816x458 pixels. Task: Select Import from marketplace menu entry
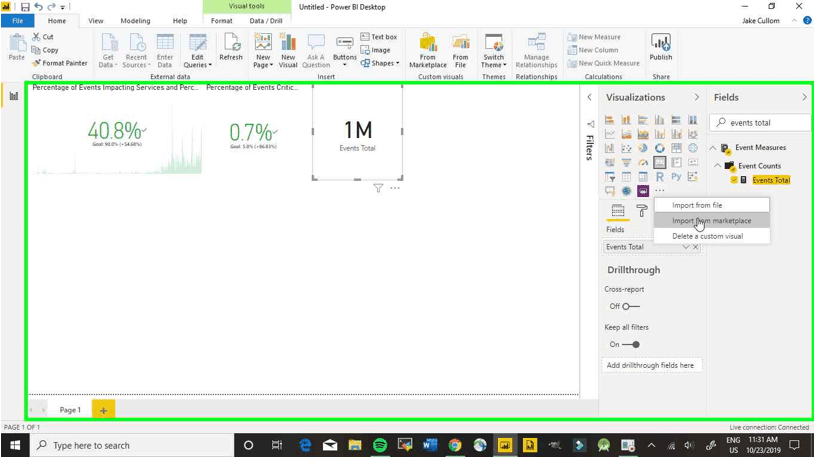[711, 221]
